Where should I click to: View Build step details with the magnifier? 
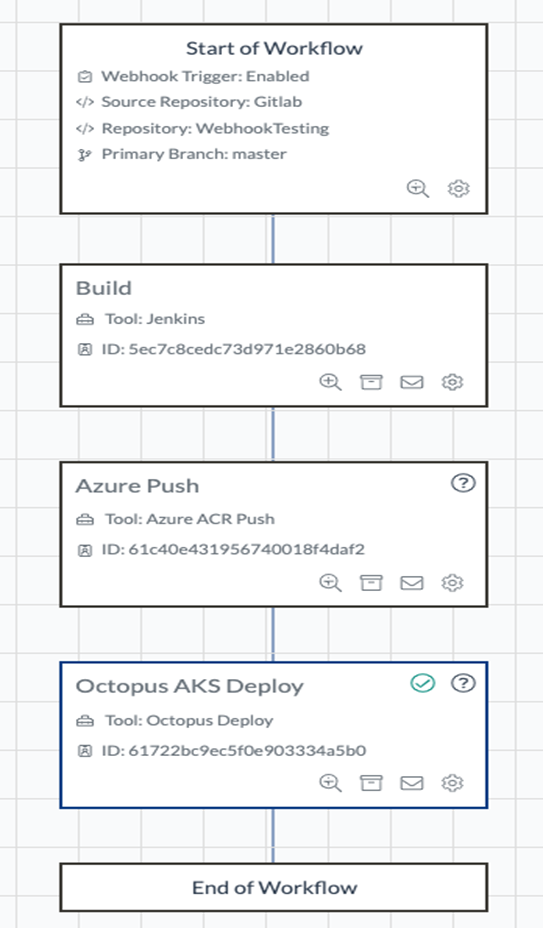tap(330, 382)
